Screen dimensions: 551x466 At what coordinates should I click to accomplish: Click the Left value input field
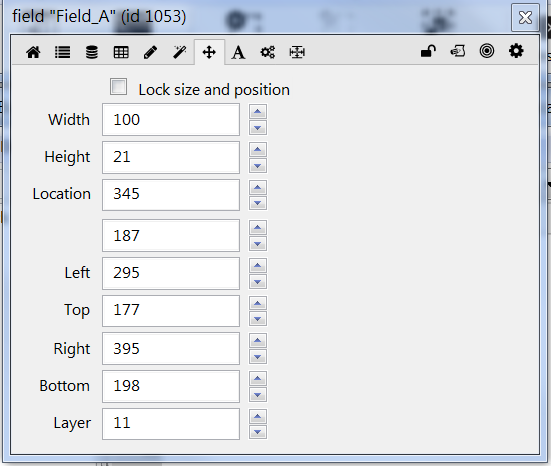point(171,273)
